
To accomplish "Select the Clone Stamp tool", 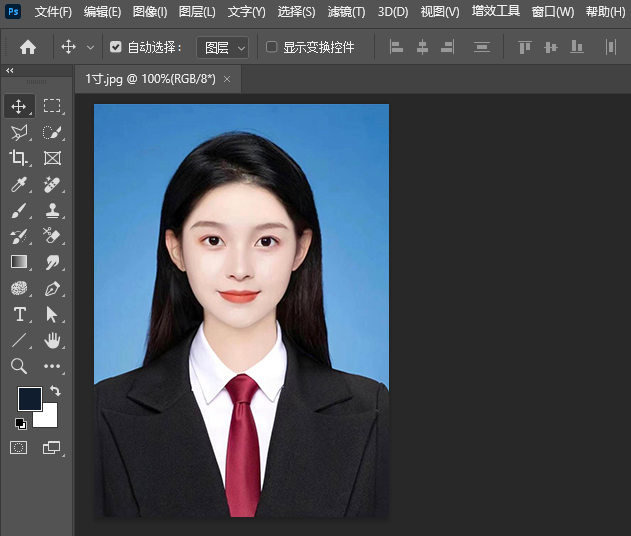I will [52, 210].
